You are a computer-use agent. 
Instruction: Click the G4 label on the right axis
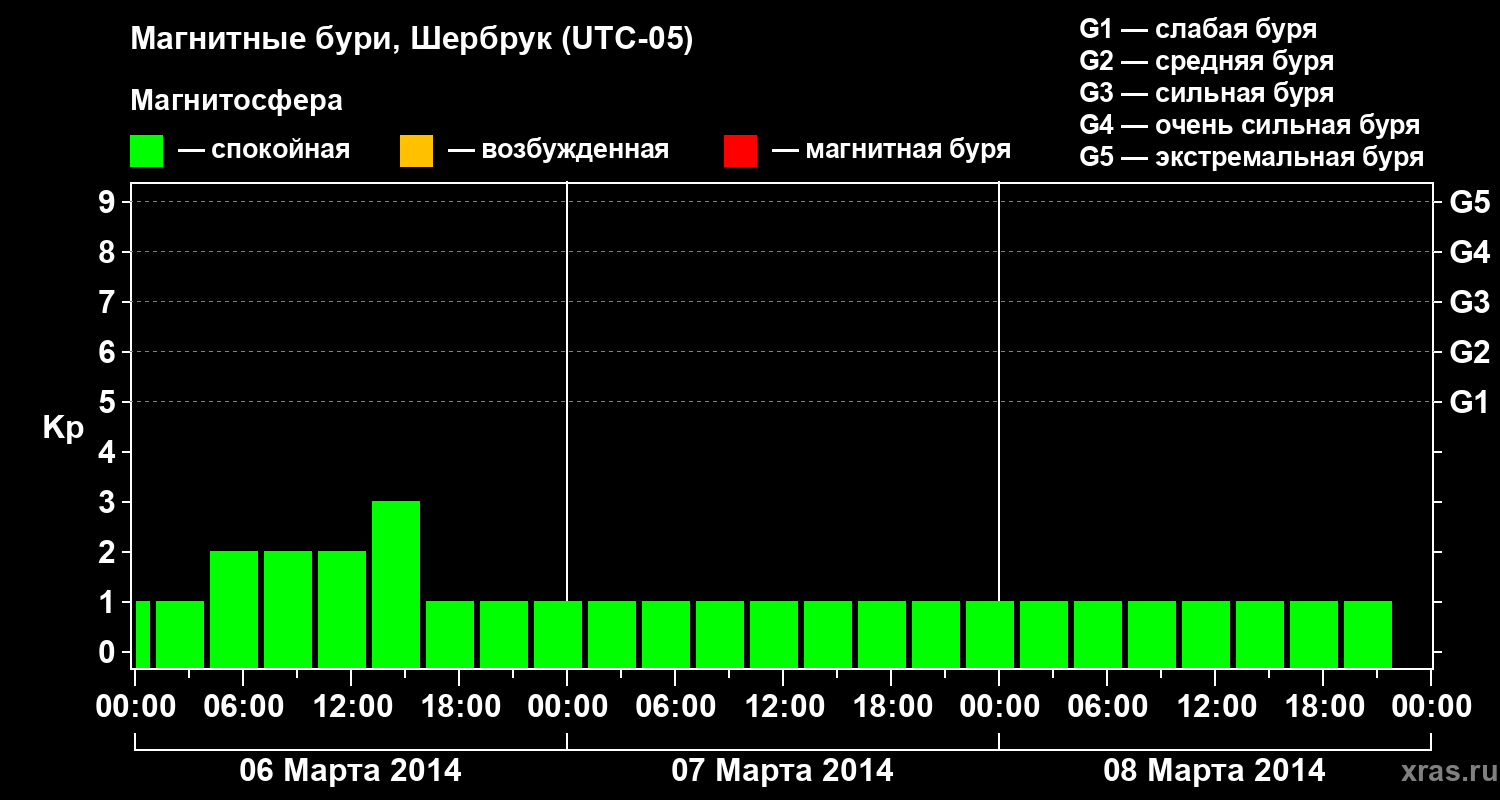pos(1469,252)
